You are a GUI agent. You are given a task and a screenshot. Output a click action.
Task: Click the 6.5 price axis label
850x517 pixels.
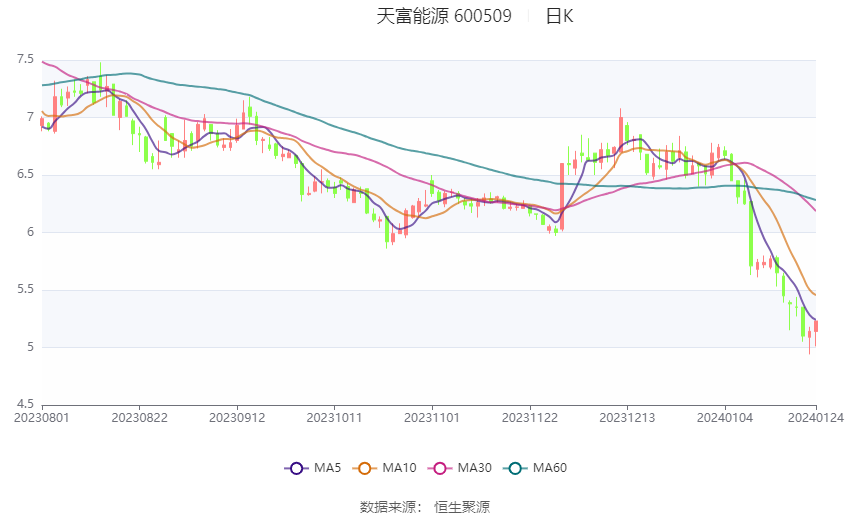coord(25,174)
